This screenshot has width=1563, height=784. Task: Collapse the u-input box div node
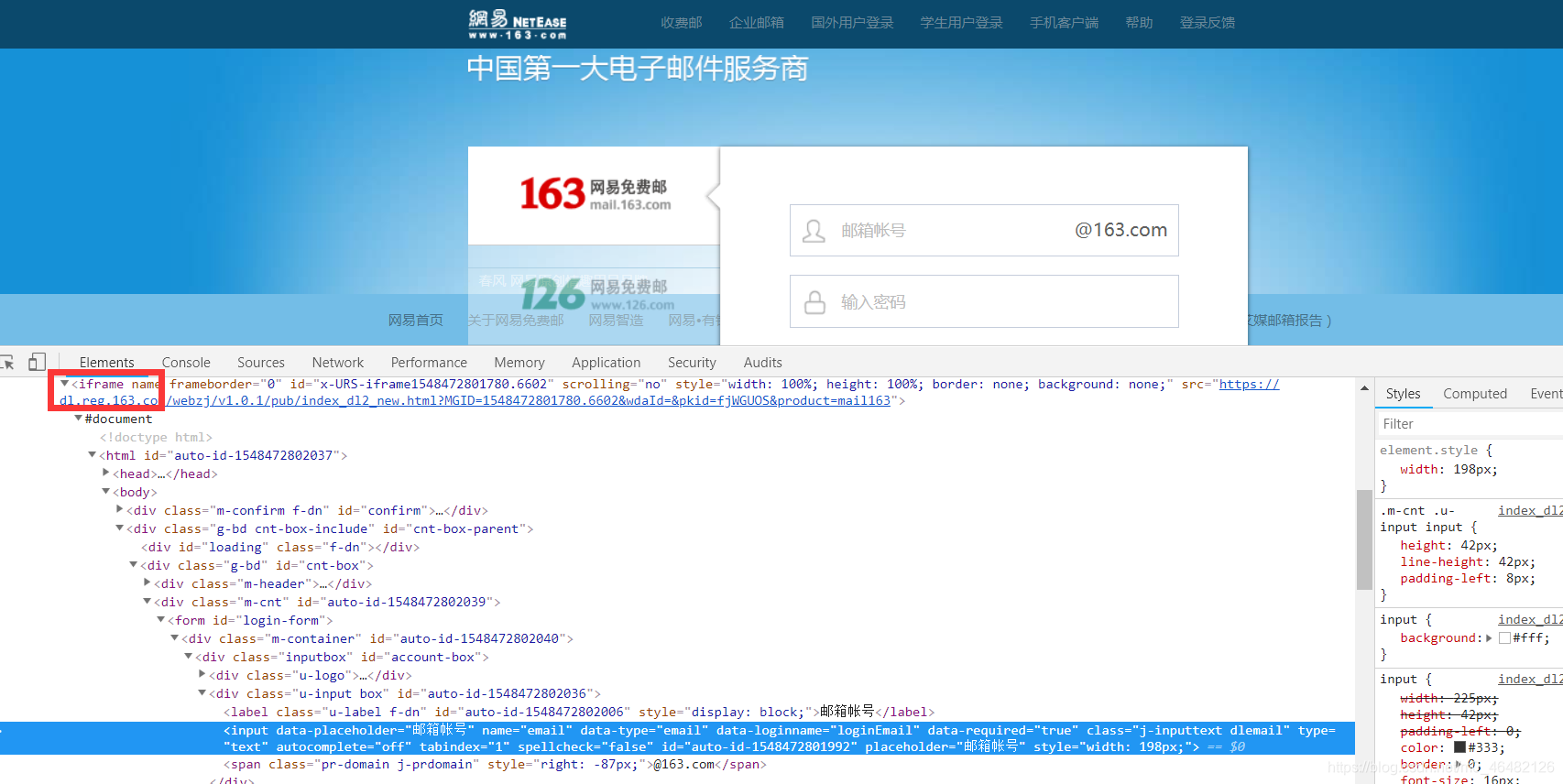point(202,693)
